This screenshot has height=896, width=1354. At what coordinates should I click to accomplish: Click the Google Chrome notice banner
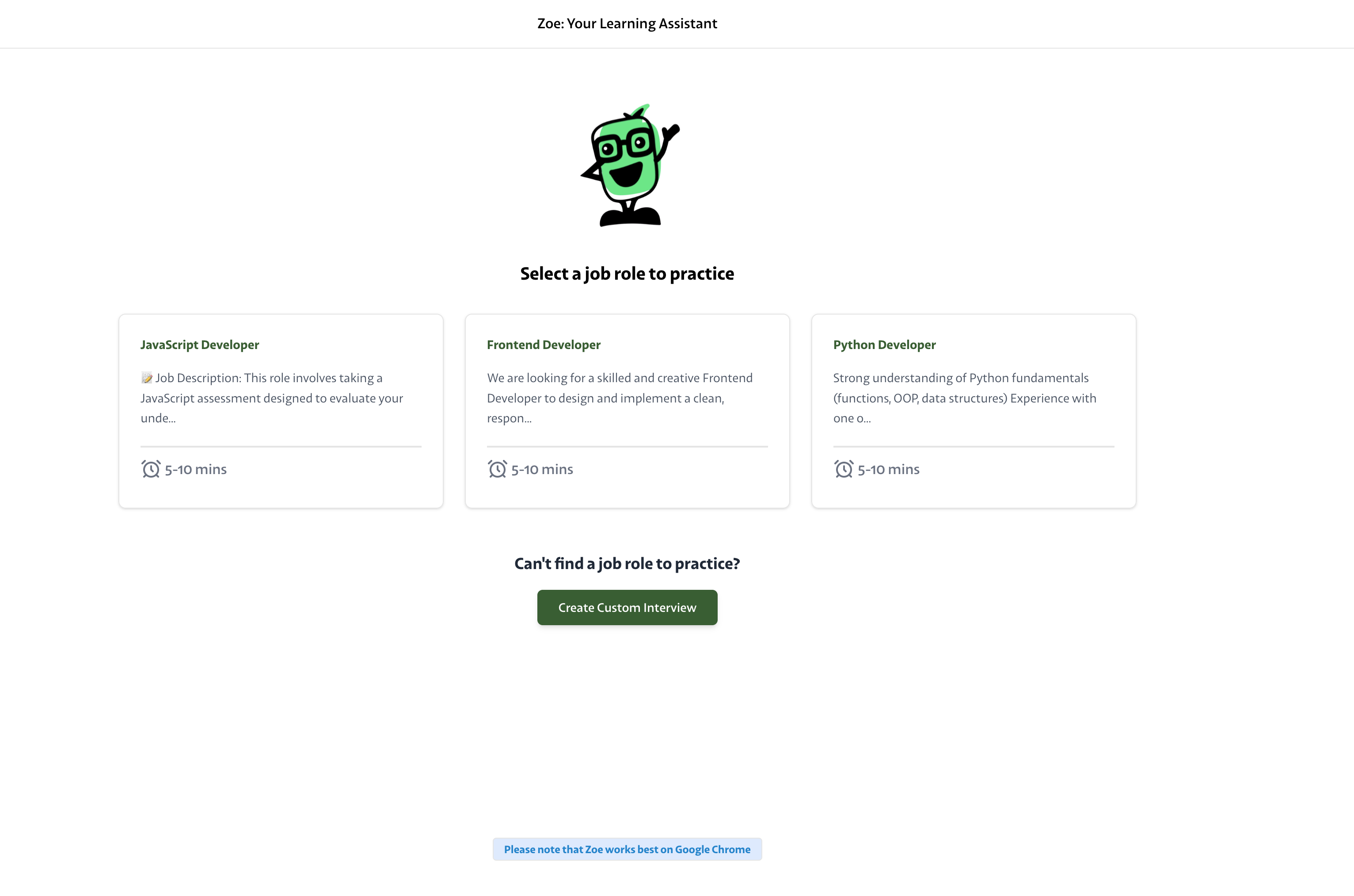point(627,849)
